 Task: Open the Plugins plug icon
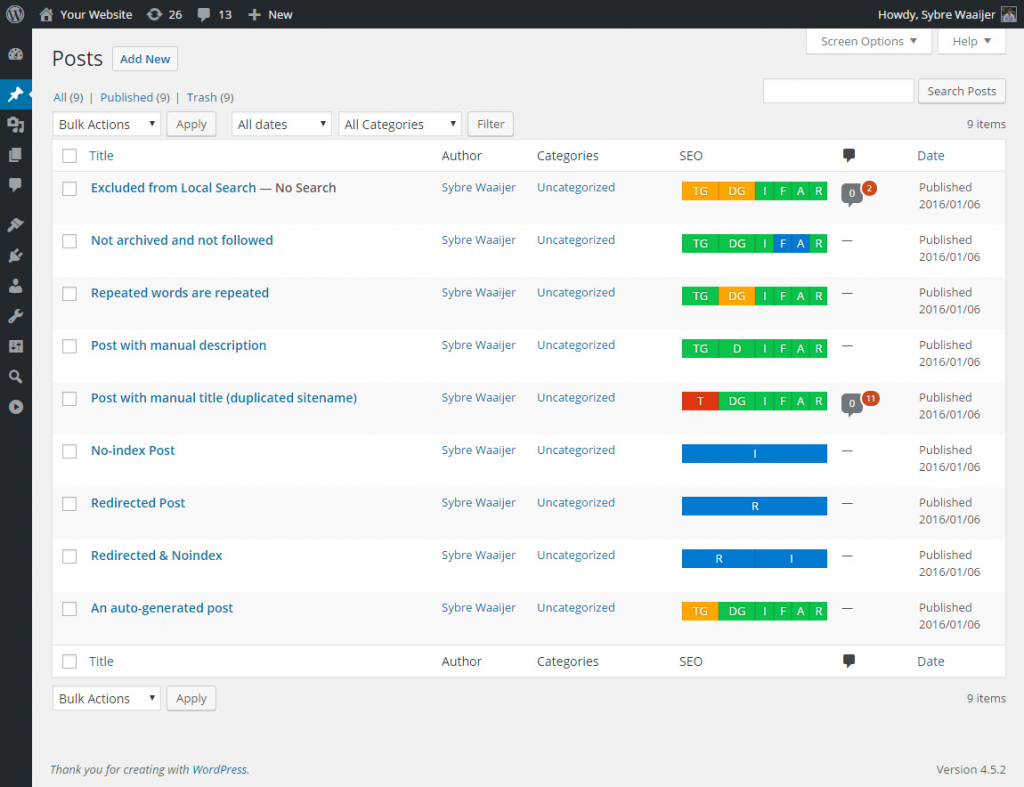coord(15,256)
